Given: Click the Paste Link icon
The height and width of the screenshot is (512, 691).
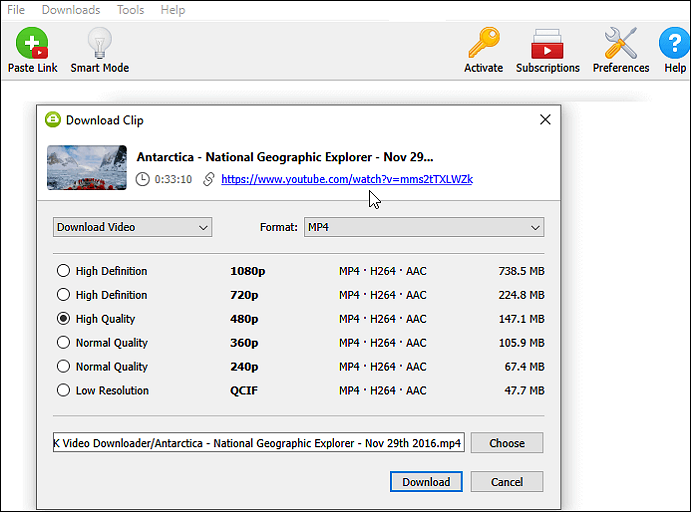Looking at the screenshot, I should pos(33,45).
